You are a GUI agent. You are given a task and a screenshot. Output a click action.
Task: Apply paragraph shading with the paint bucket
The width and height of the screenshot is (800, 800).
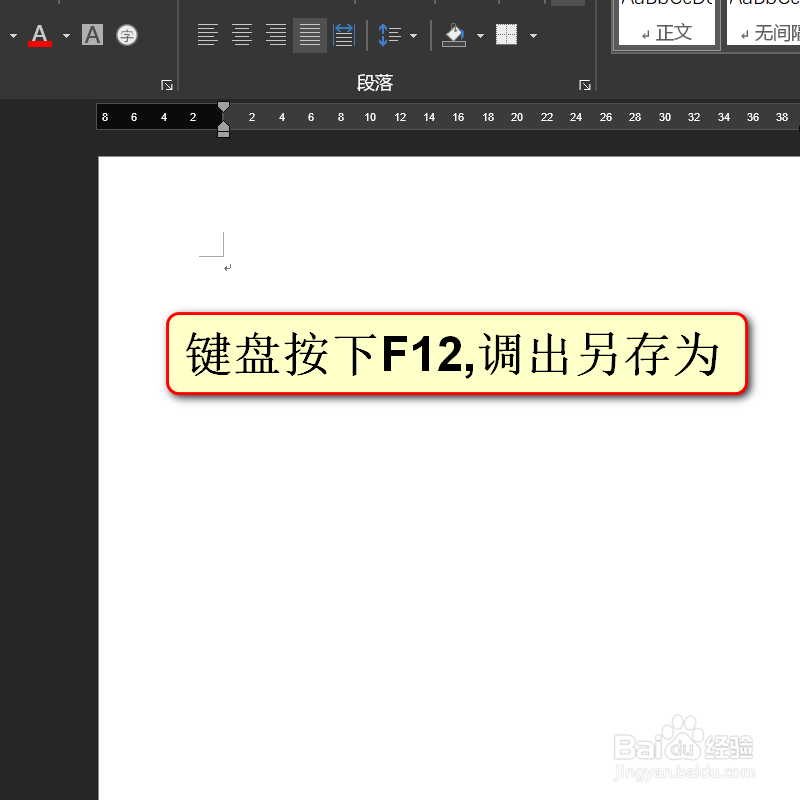click(455, 34)
